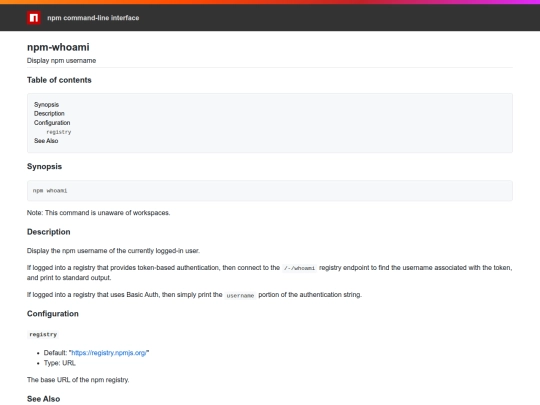Click the npm whoami code block

pyautogui.click(x=270, y=191)
